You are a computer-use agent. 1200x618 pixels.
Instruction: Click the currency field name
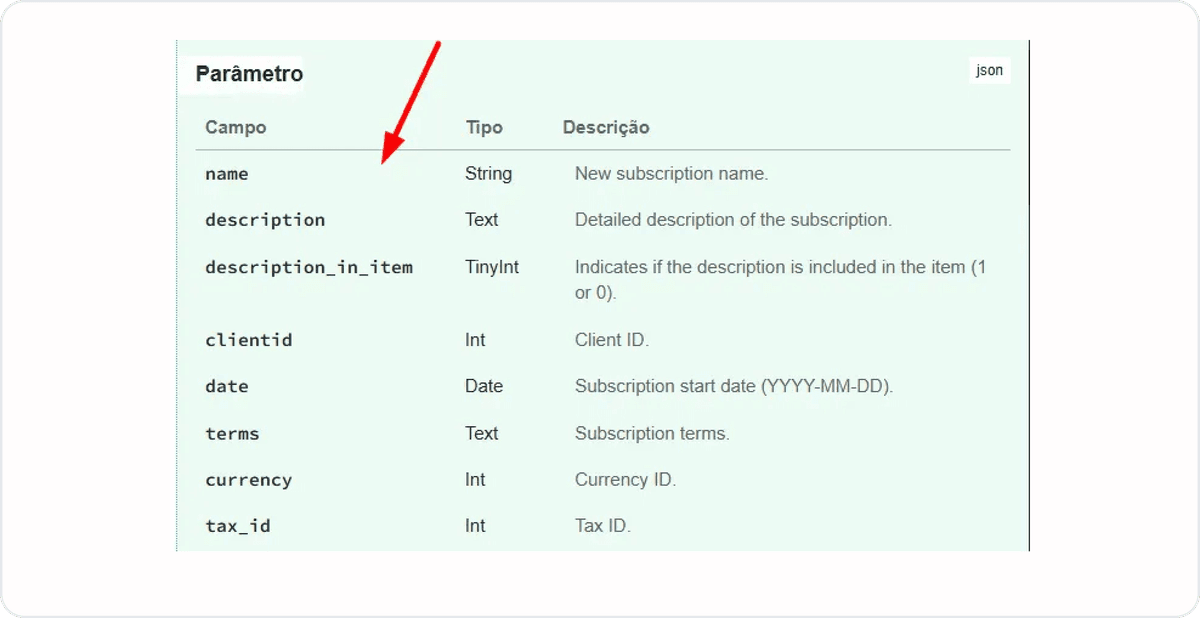249,480
